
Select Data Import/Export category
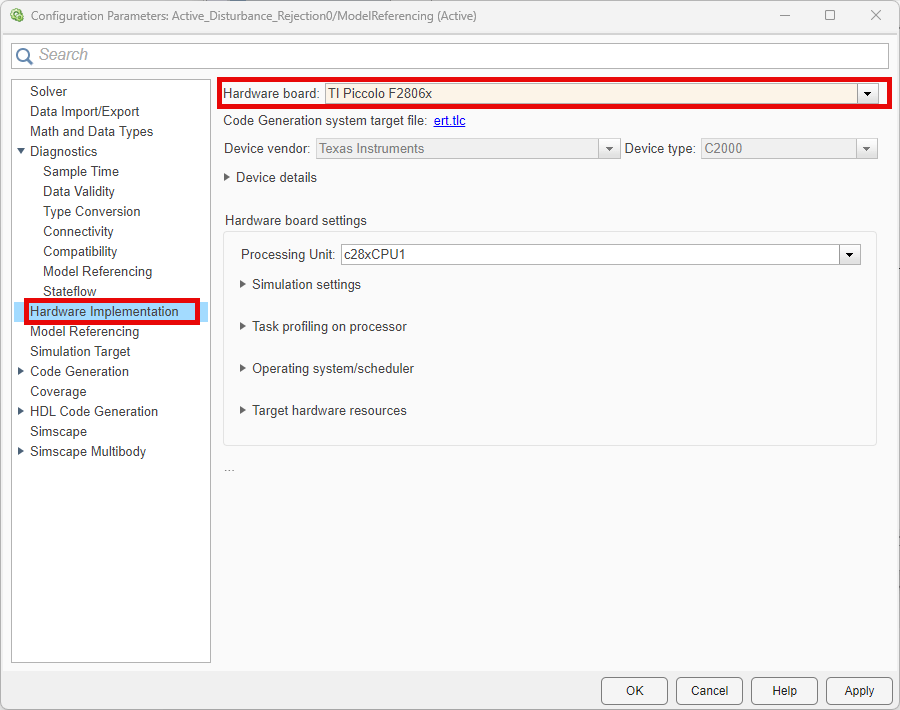click(x=85, y=112)
